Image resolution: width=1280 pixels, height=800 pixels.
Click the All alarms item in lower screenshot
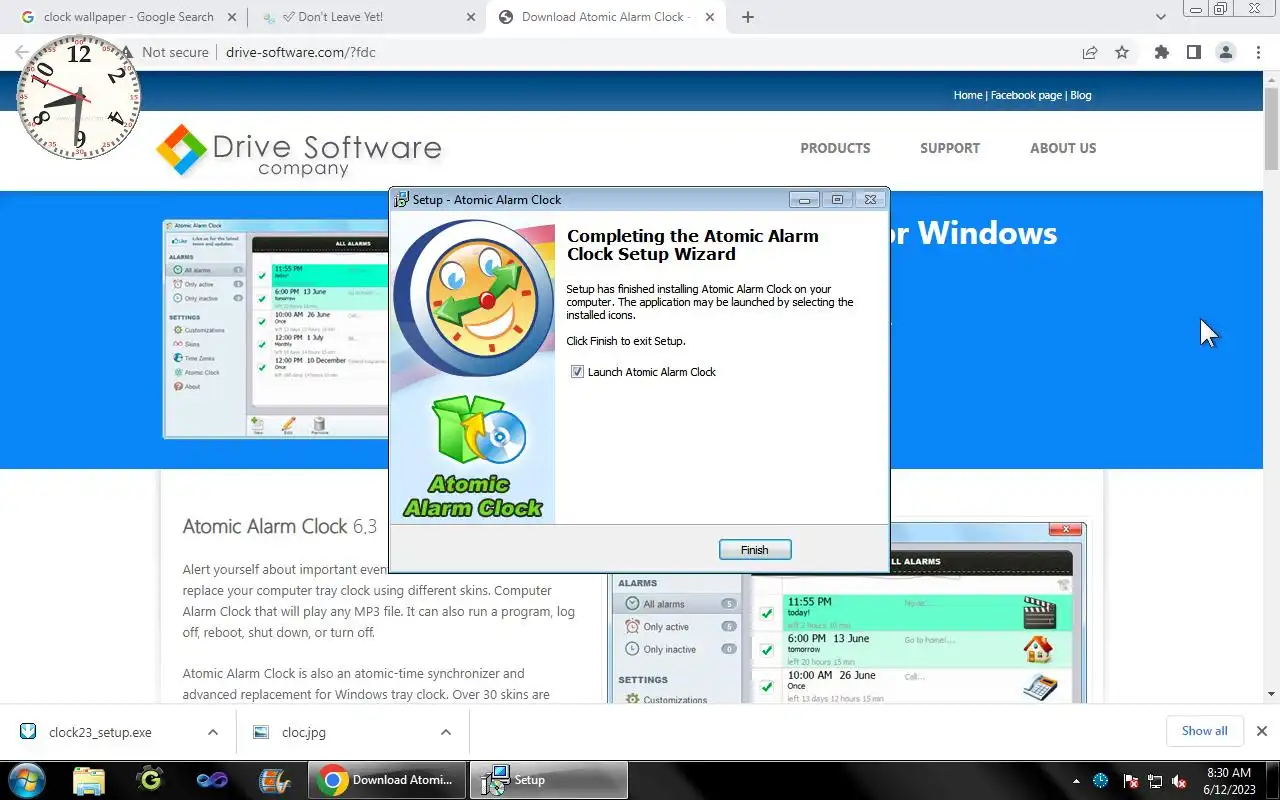(676, 604)
